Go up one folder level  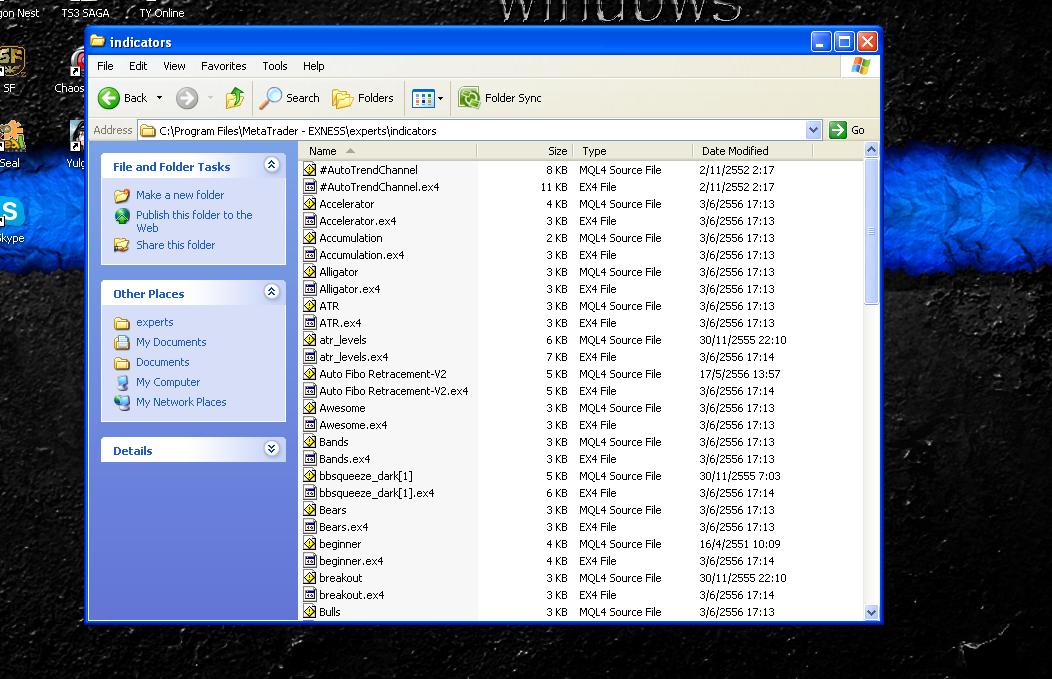(234, 98)
